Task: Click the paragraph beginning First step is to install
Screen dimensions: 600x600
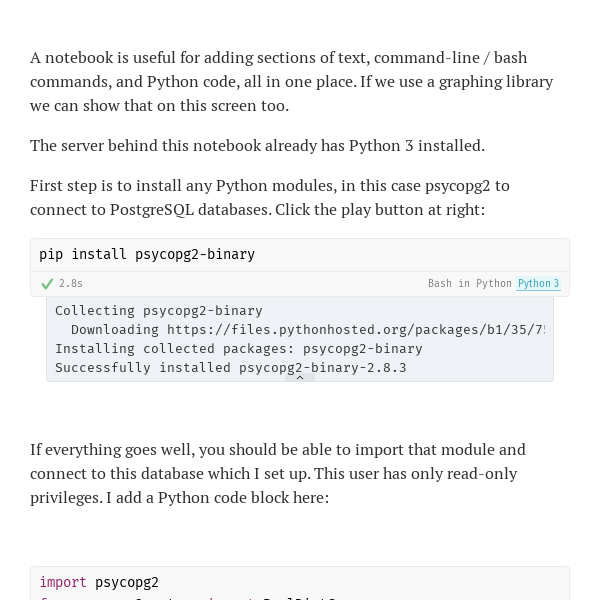Action: [270, 197]
